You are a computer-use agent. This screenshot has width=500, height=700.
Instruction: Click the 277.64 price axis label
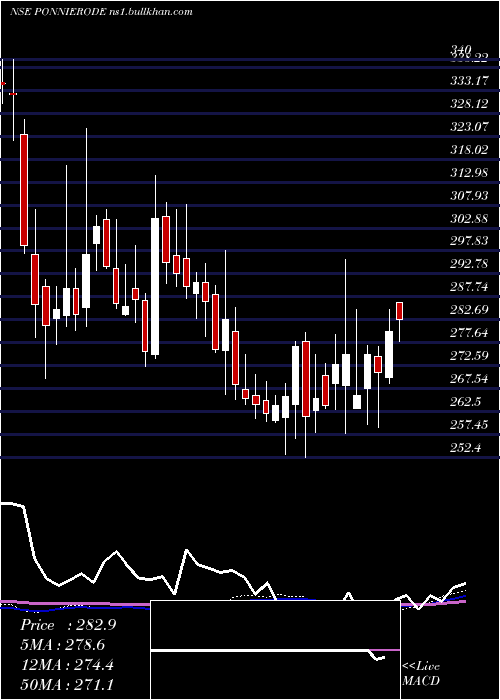tap(469, 333)
